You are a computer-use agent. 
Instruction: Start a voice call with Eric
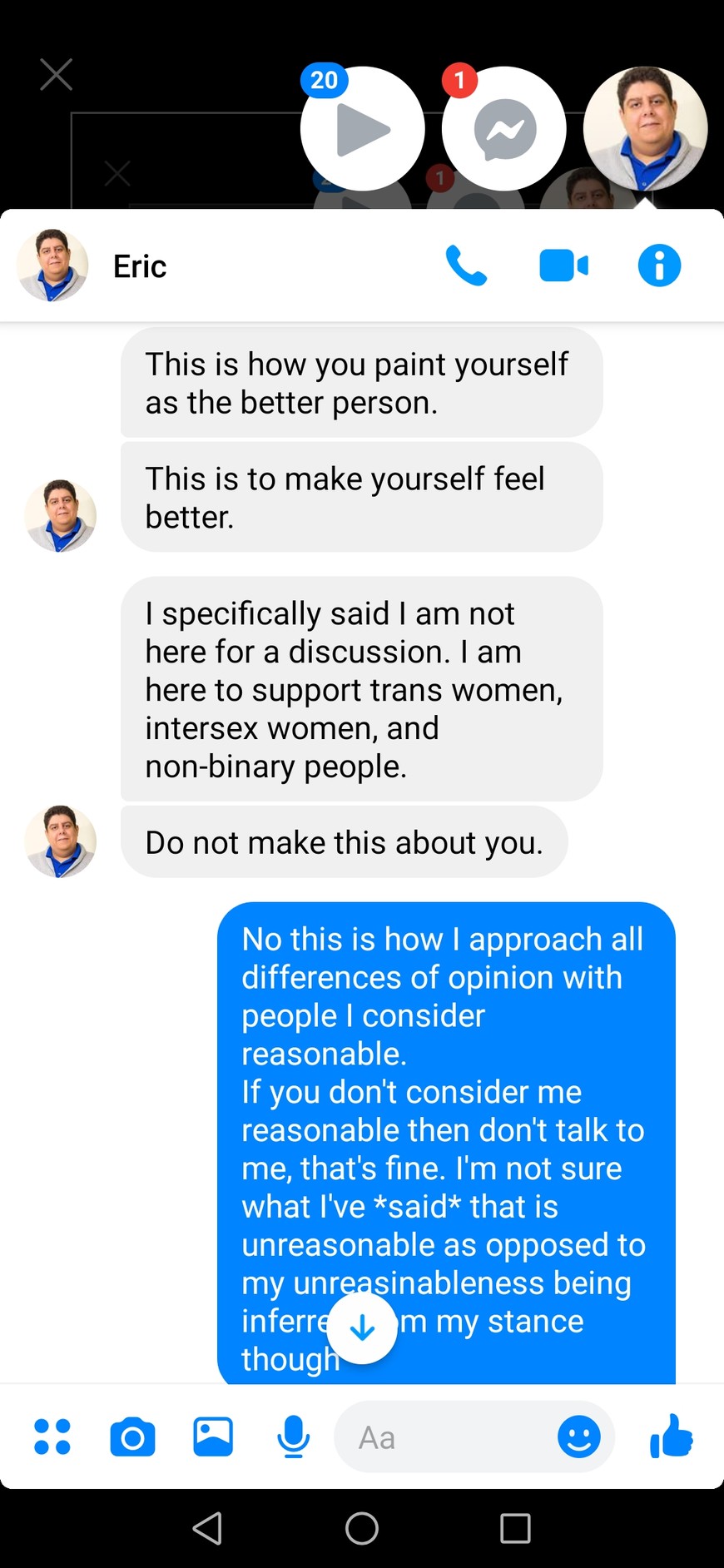(x=466, y=266)
